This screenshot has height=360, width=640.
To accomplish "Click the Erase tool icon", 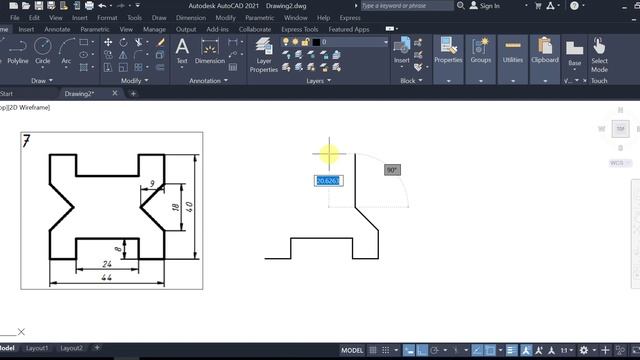I will click(160, 42).
